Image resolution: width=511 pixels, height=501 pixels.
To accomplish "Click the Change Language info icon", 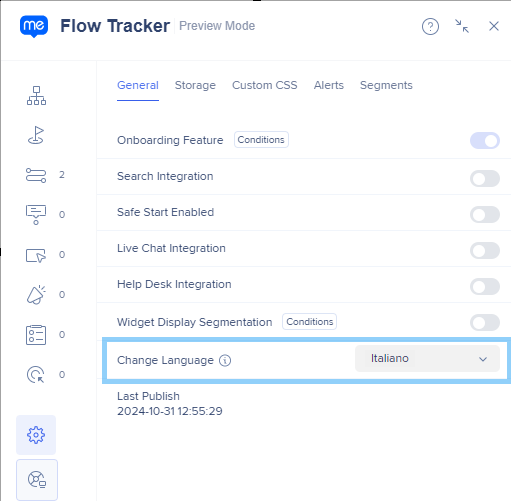I will tap(225, 360).
